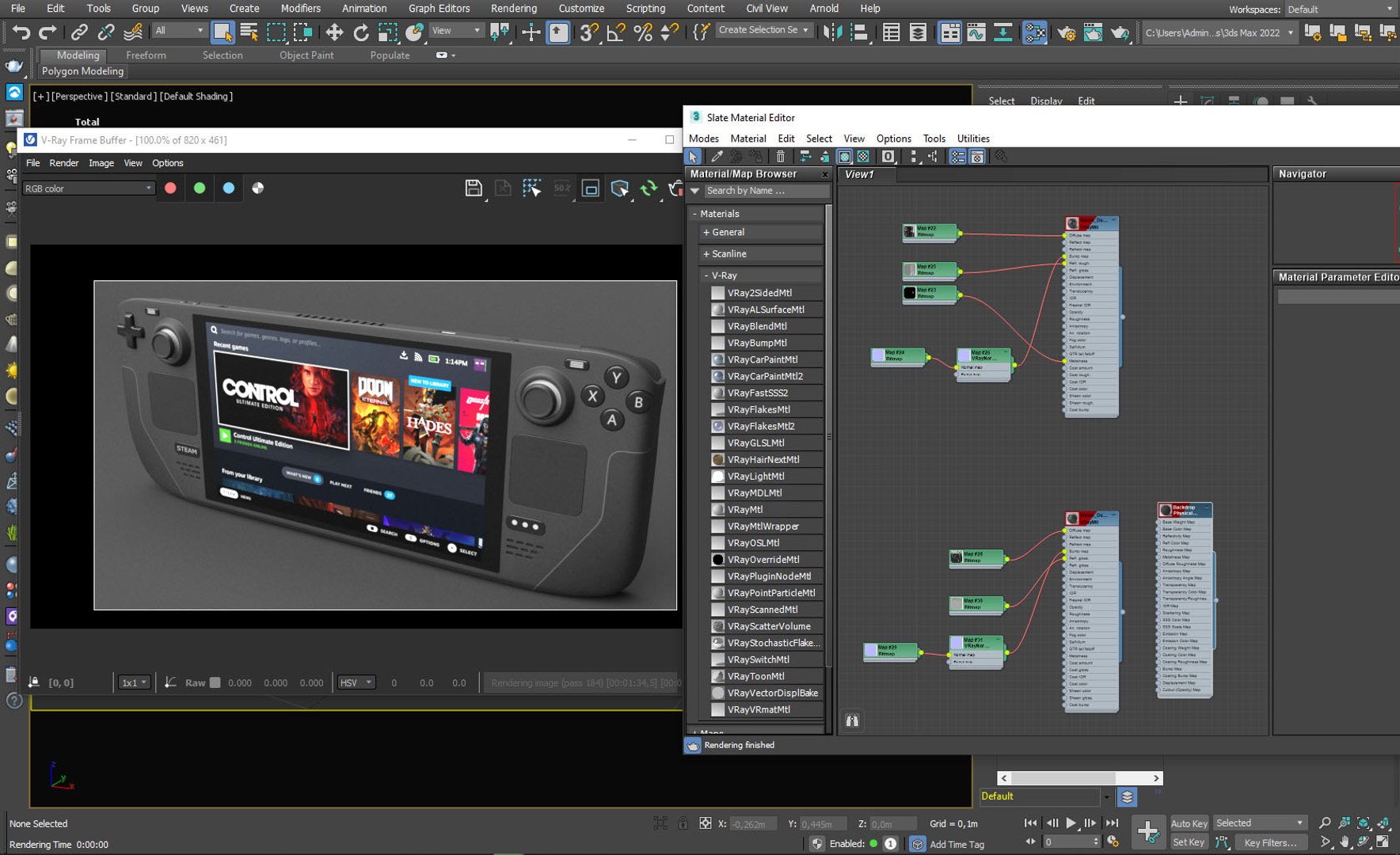
Task: Open the Graph Editors menu
Action: point(439,9)
